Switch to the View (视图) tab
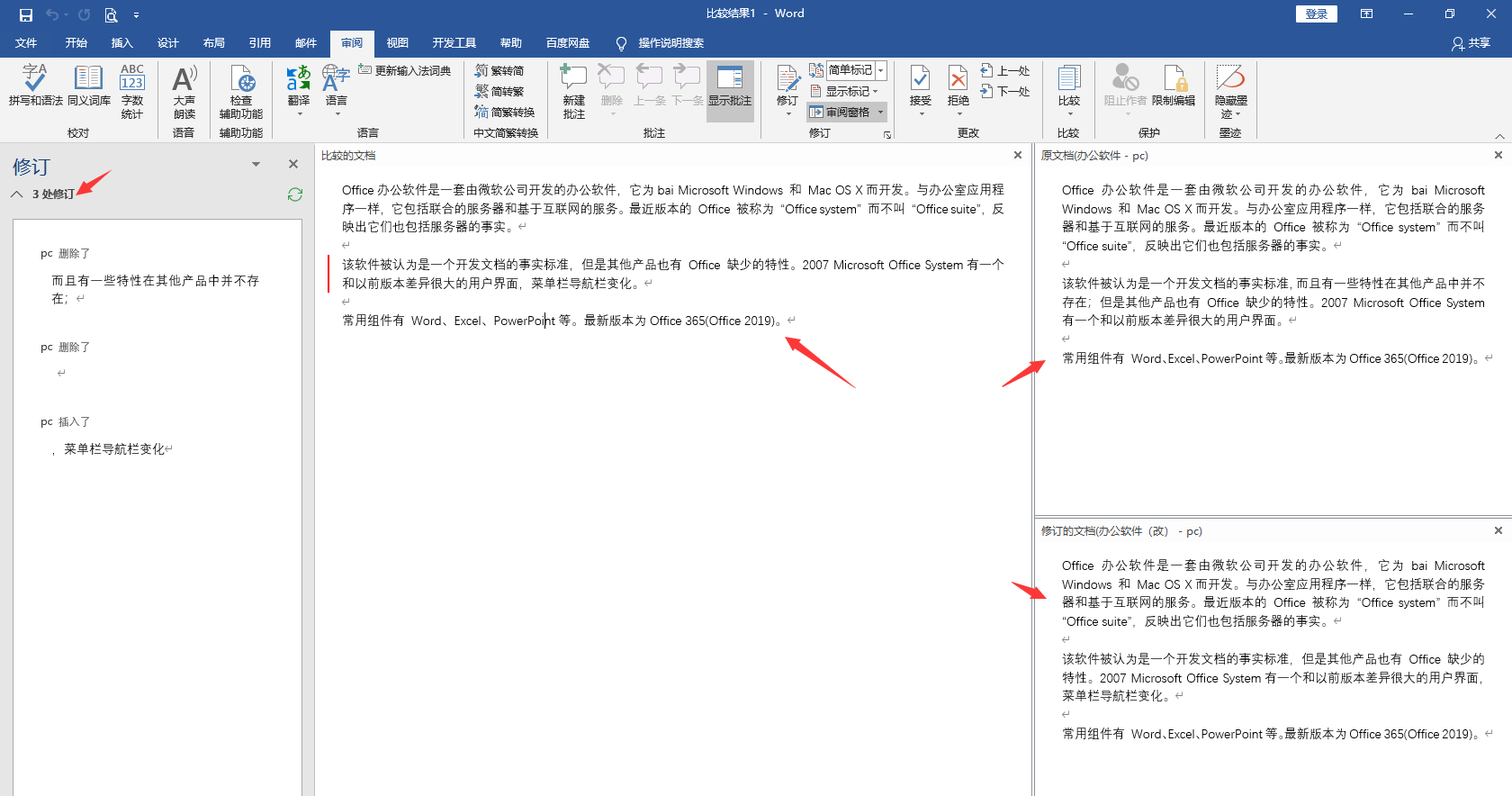 pyautogui.click(x=398, y=43)
